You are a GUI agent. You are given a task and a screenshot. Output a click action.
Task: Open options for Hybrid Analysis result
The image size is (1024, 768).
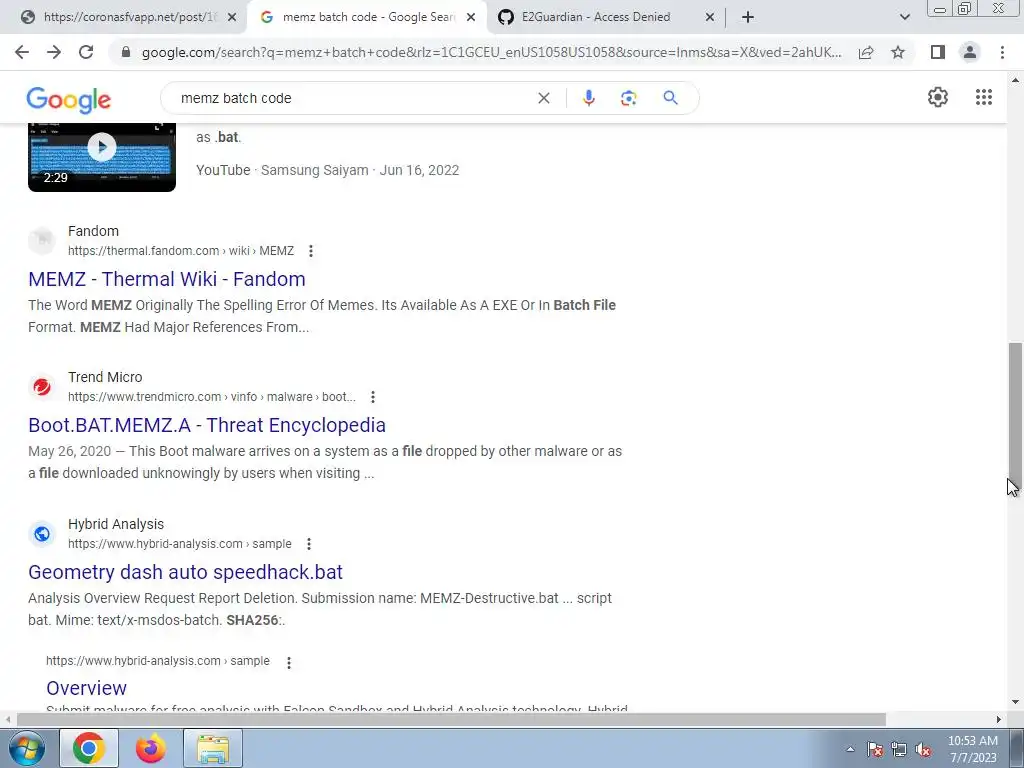309,544
